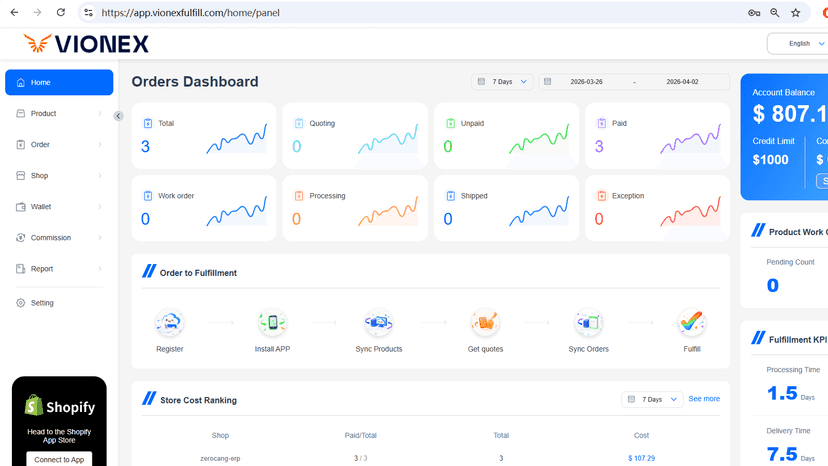Open the English language dropdown
The height and width of the screenshot is (466, 828).
(797, 43)
